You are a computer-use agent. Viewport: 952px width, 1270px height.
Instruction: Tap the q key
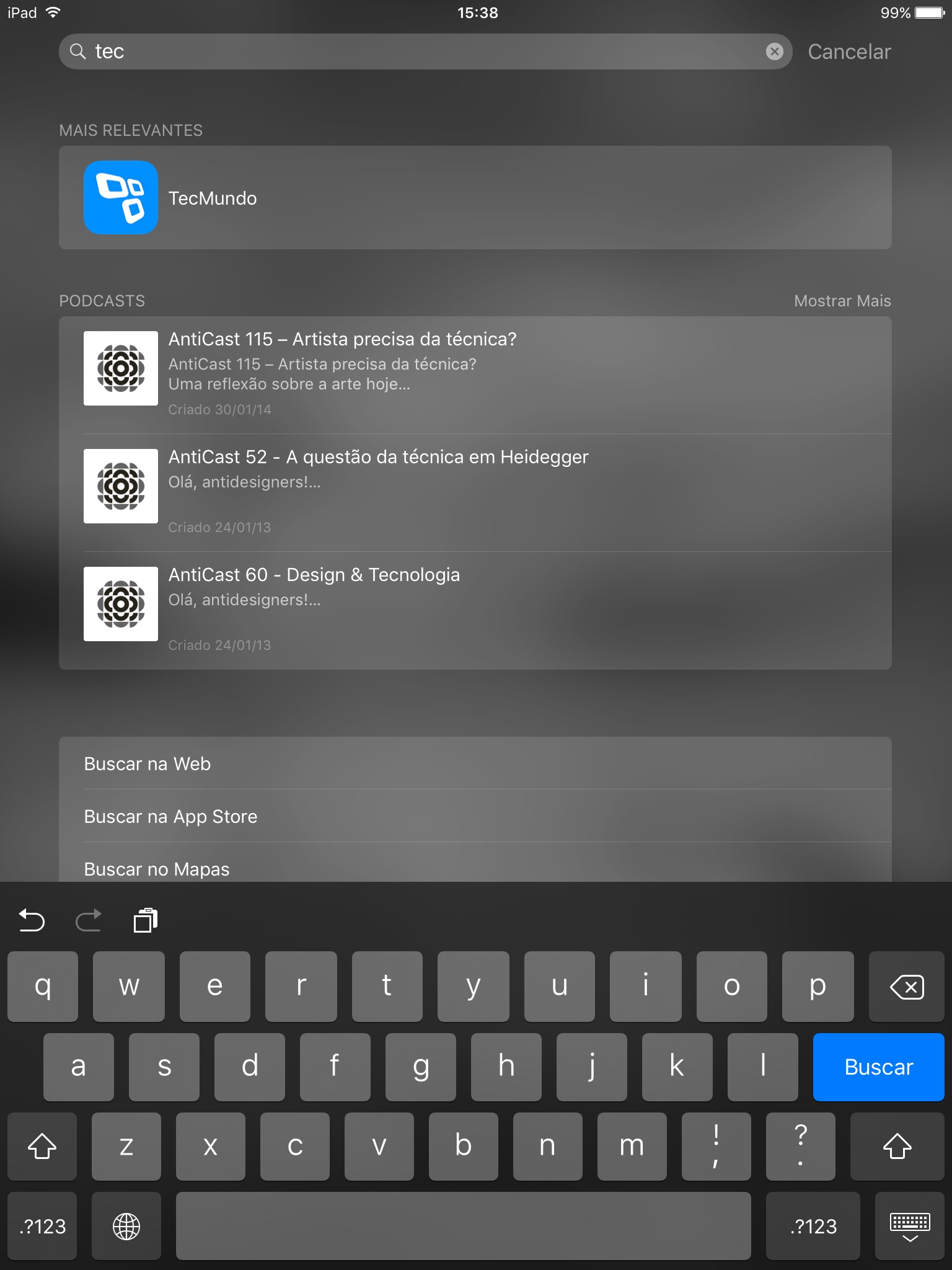click(43, 987)
